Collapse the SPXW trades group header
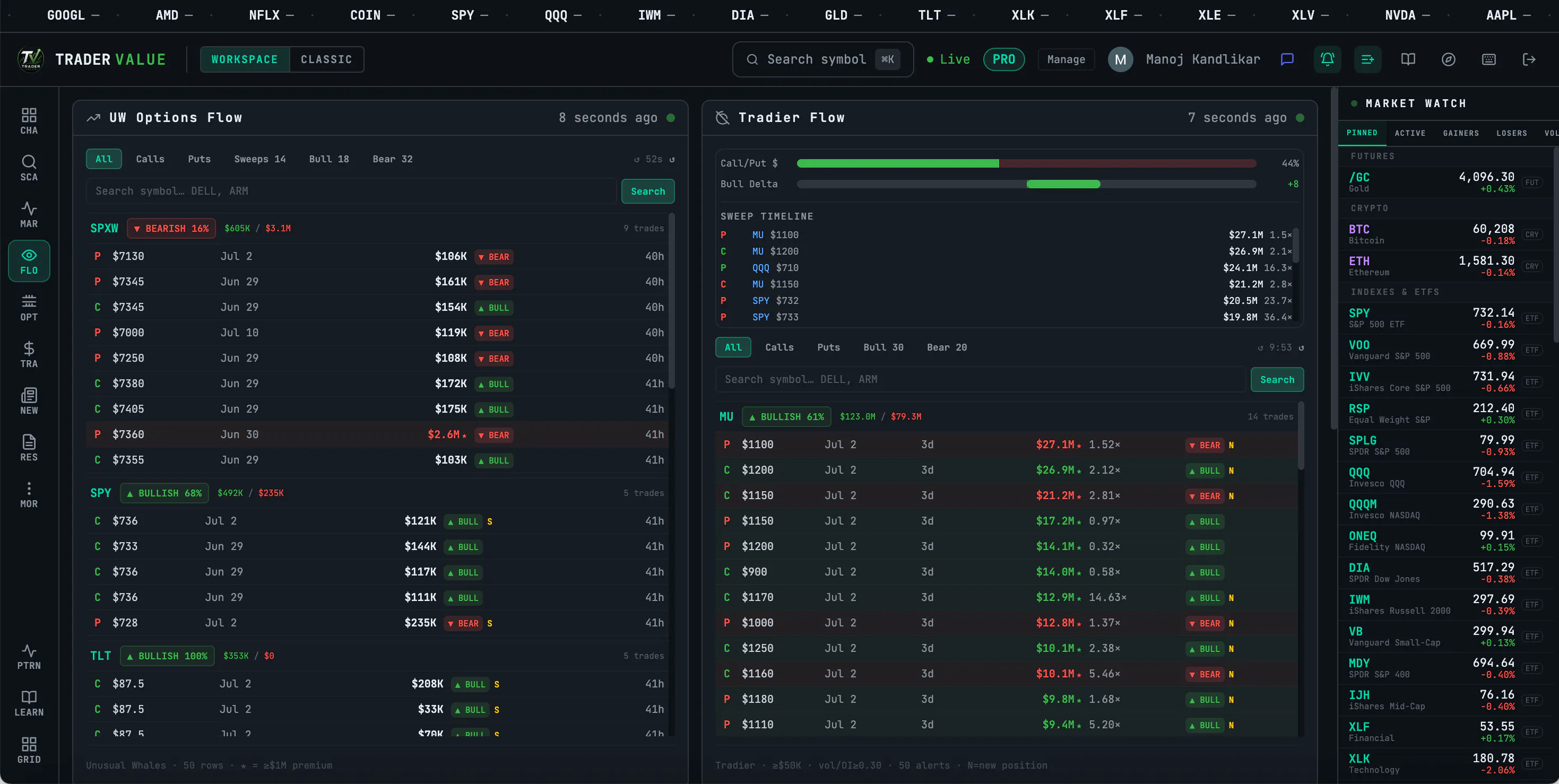Image resolution: width=1559 pixels, height=784 pixels. tap(377, 228)
